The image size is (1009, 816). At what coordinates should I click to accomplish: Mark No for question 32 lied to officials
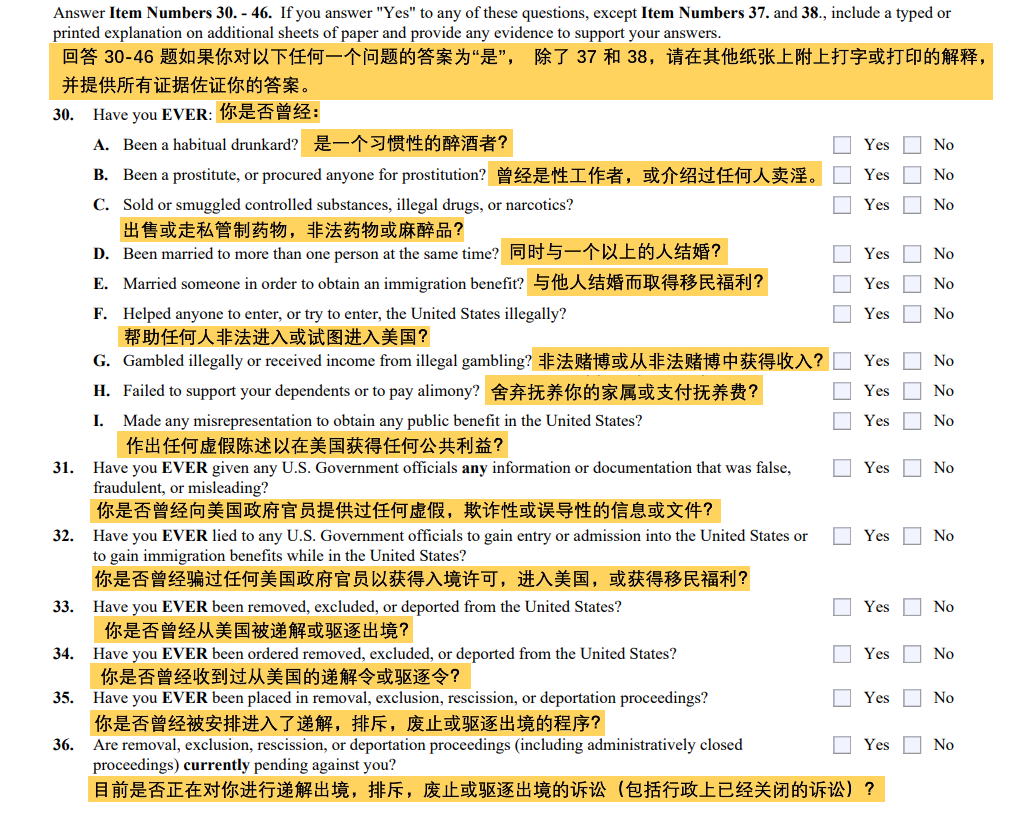click(x=912, y=536)
